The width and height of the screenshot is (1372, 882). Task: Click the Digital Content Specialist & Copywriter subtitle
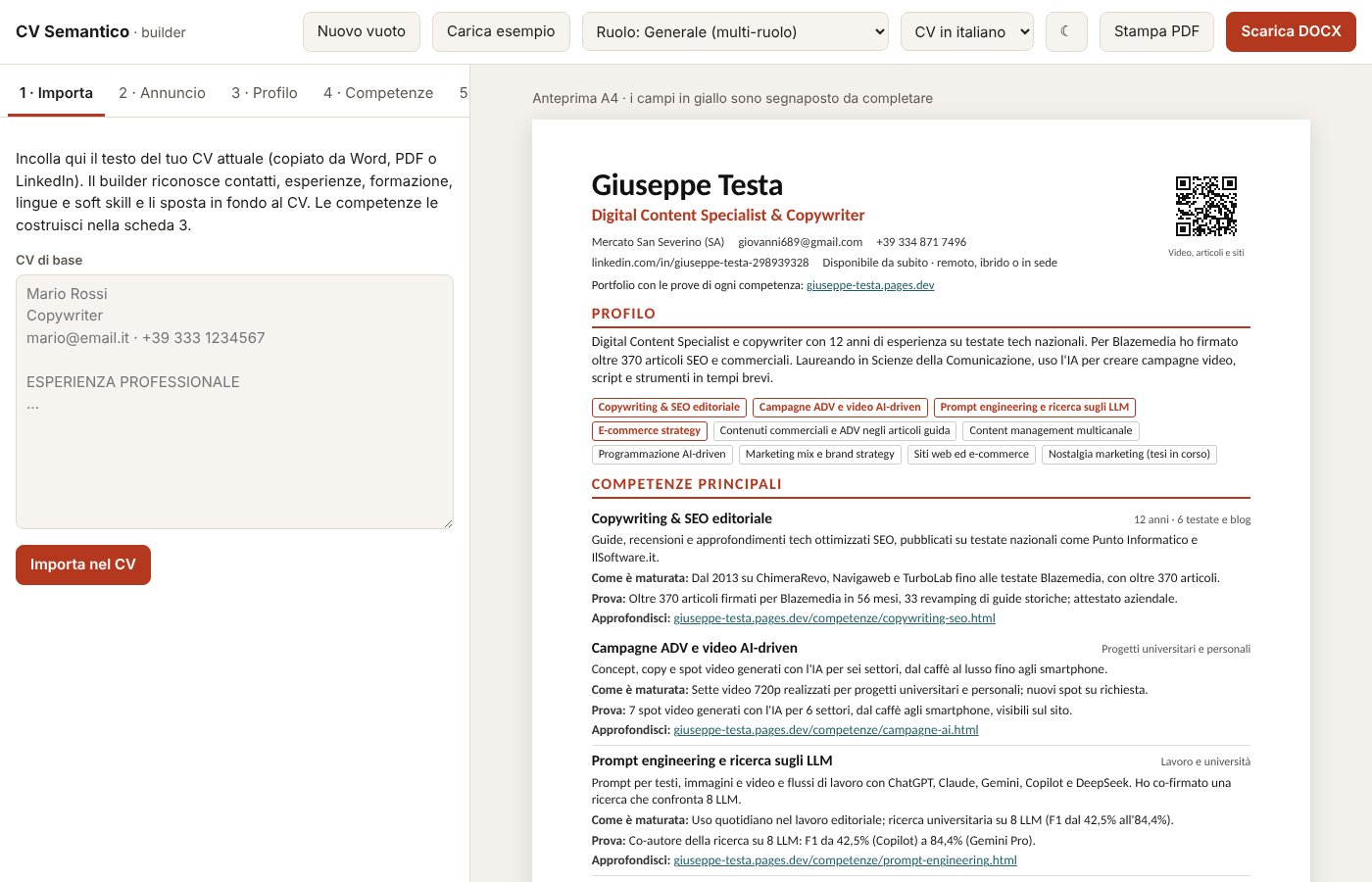728,216
